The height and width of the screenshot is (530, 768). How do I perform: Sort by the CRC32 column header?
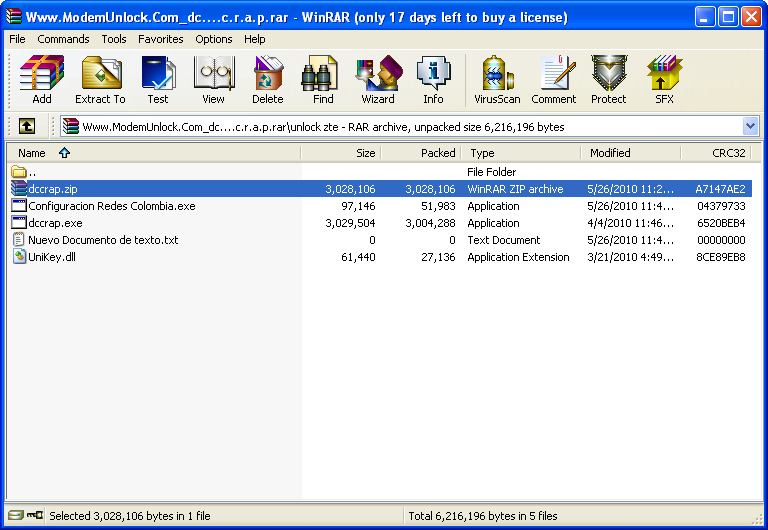(716, 153)
